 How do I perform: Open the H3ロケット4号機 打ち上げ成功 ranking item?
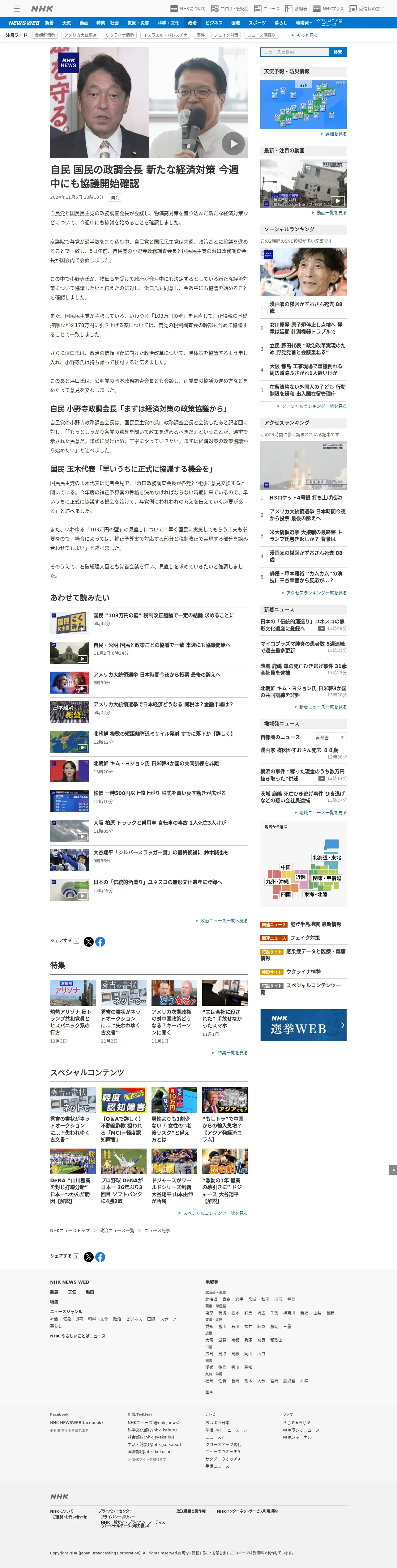click(306, 497)
